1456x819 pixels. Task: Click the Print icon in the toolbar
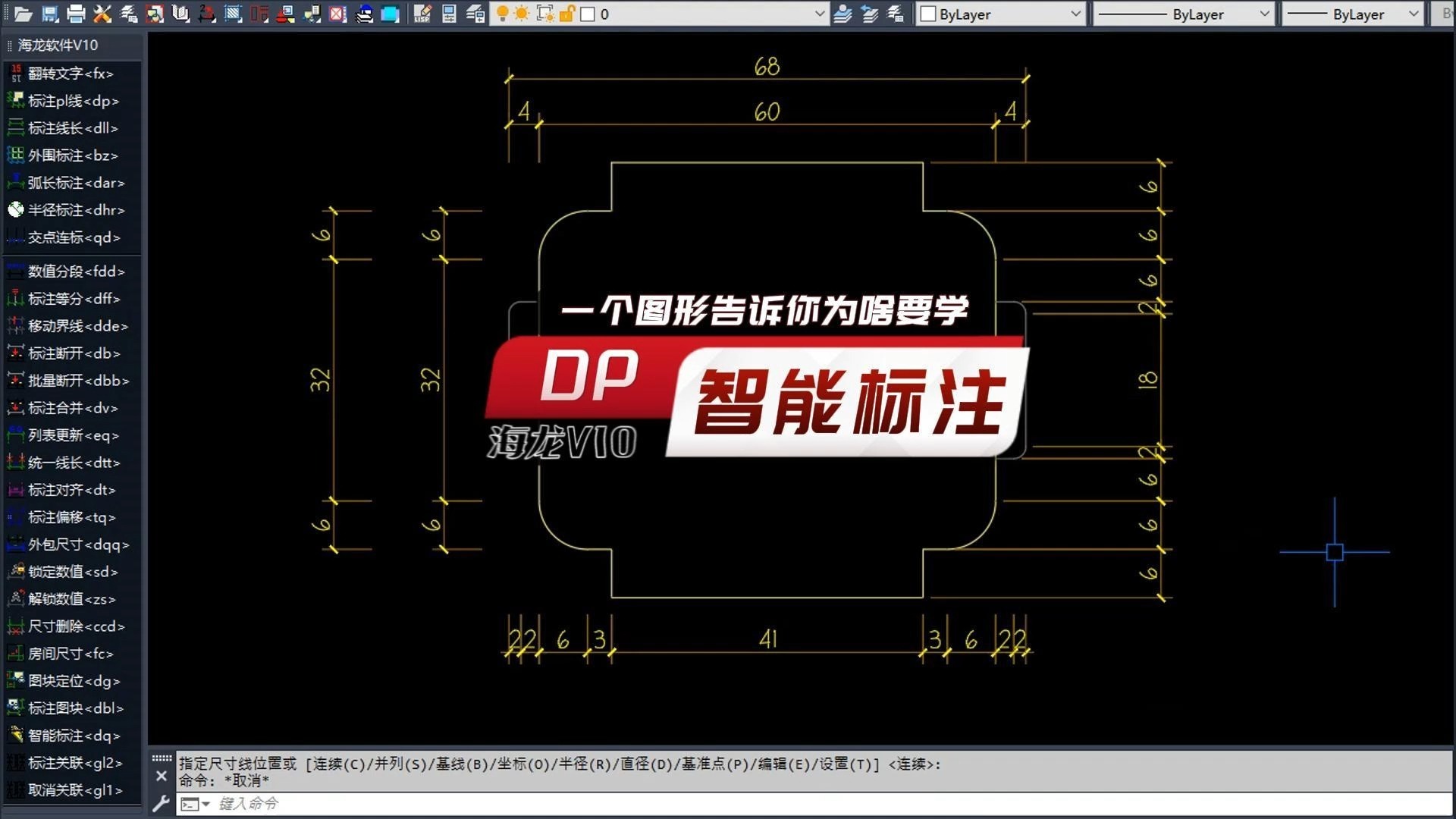pyautogui.click(x=75, y=14)
